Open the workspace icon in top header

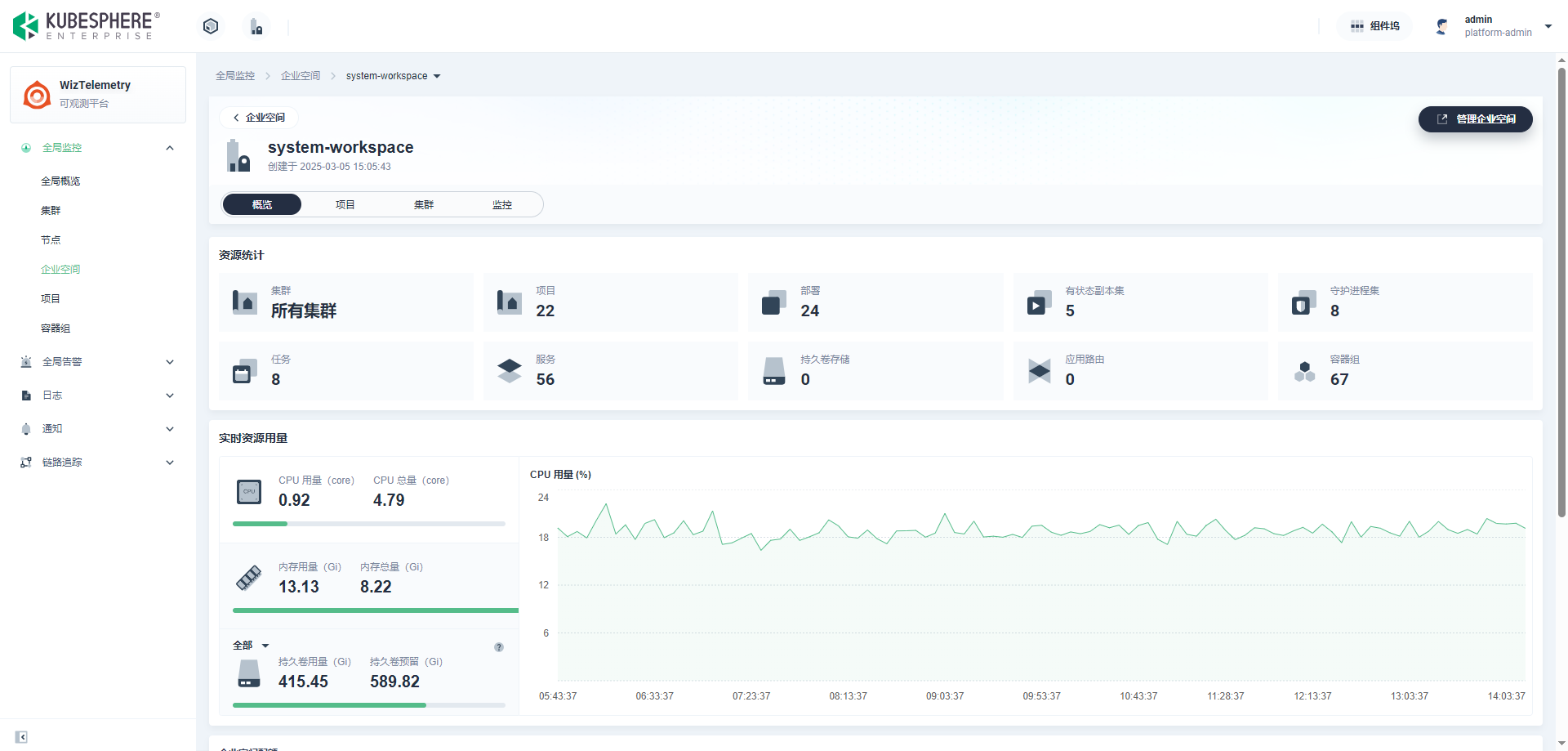tap(256, 27)
